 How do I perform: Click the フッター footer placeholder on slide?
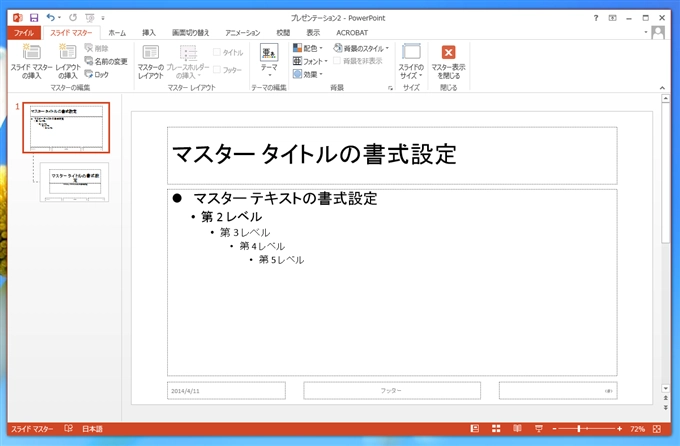tap(392, 390)
